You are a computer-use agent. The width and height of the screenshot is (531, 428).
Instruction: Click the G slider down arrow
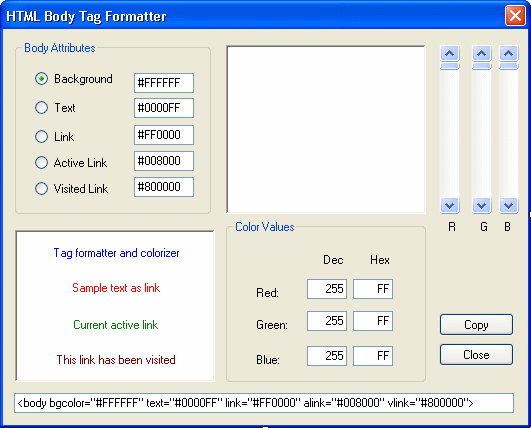coord(482,206)
